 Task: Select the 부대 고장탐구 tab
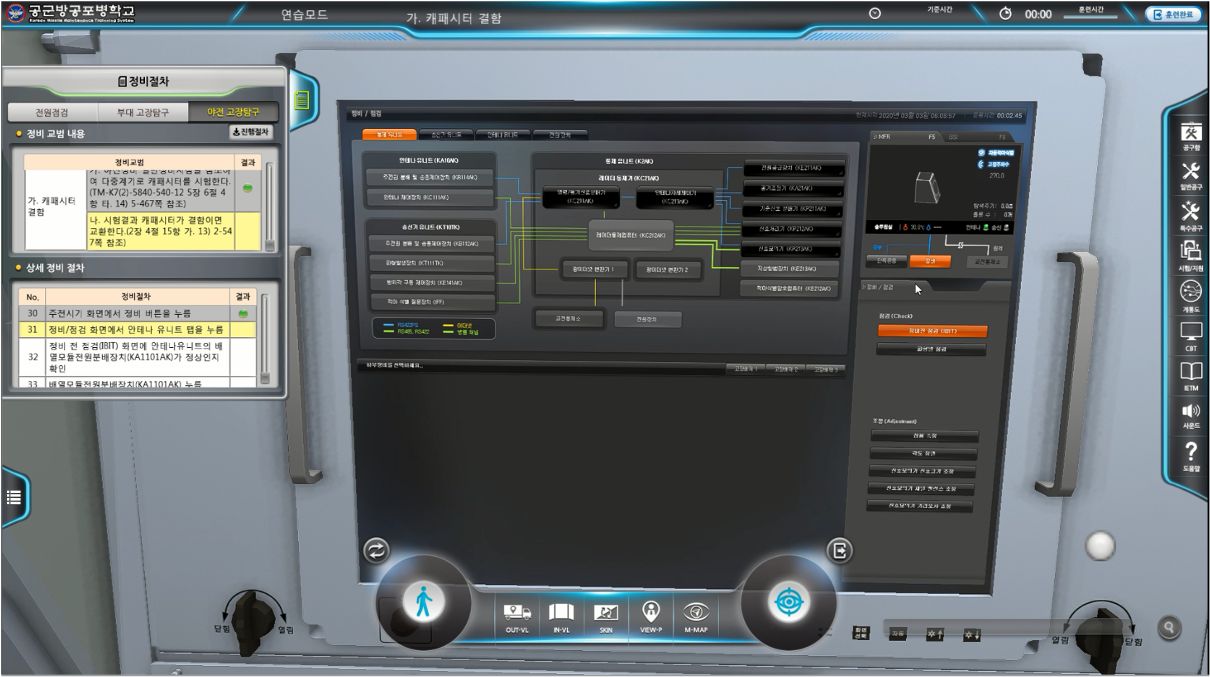143,112
